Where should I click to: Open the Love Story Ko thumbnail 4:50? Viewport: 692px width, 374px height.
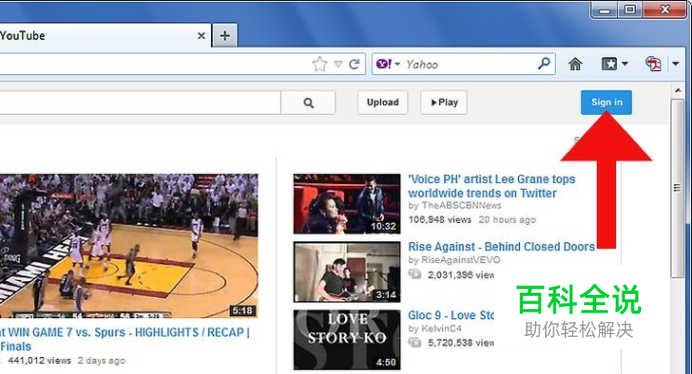point(347,340)
